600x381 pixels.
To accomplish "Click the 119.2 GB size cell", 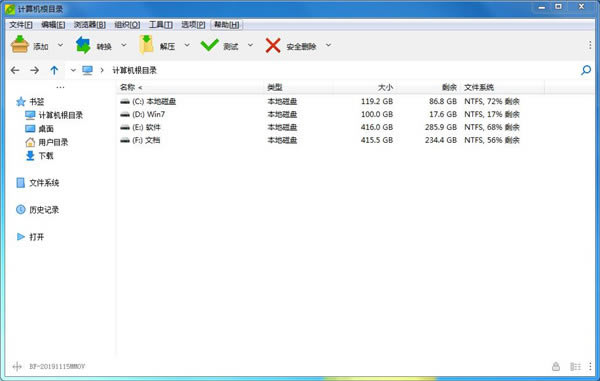I will [x=377, y=101].
